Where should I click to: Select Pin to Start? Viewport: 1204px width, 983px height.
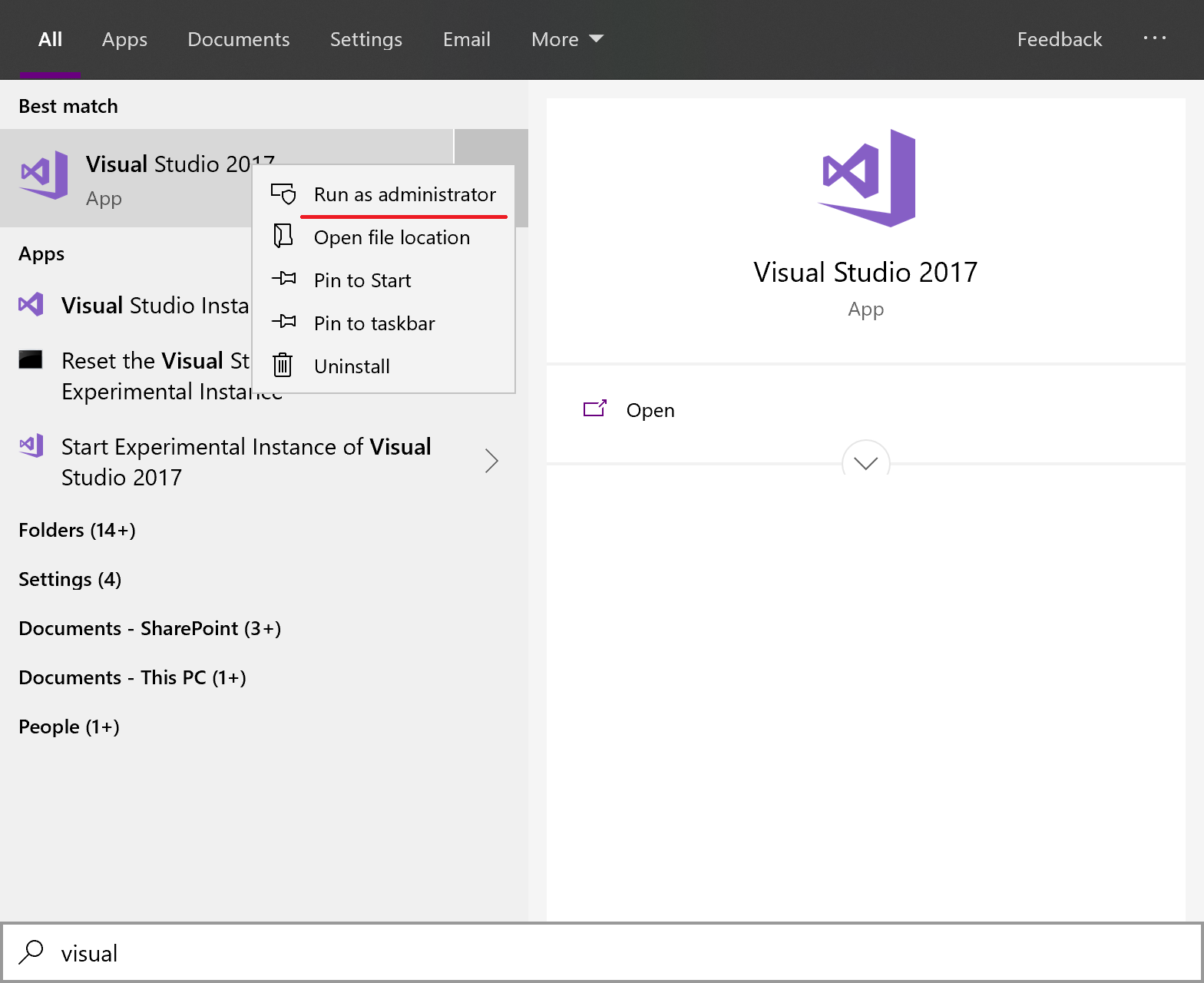384,280
